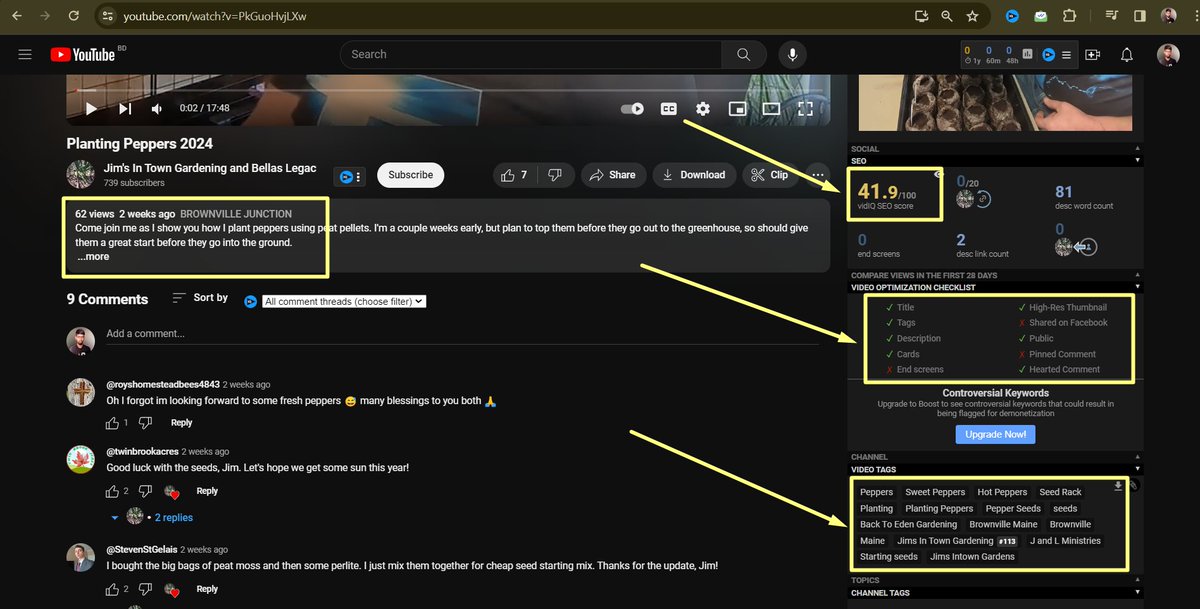Dislike the twinbrookacres comment

[x=145, y=491]
